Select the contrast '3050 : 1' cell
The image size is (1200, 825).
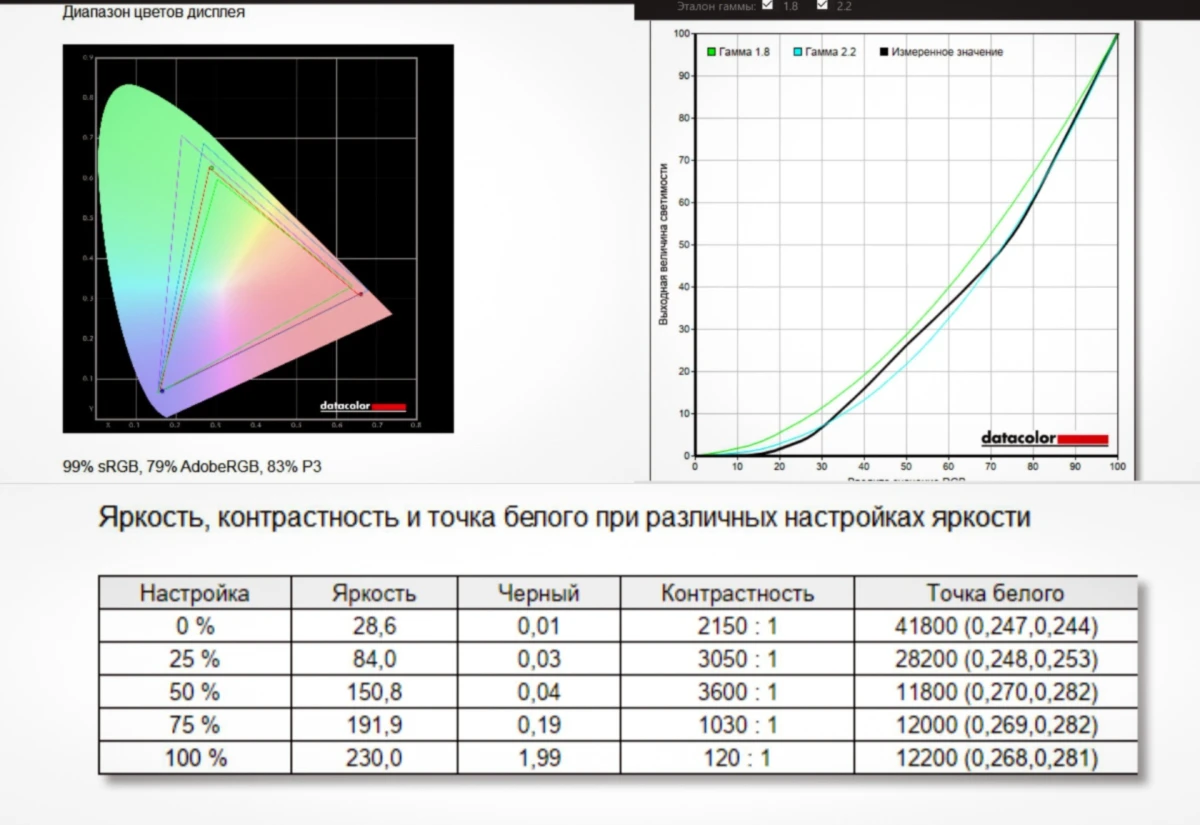(x=737, y=659)
